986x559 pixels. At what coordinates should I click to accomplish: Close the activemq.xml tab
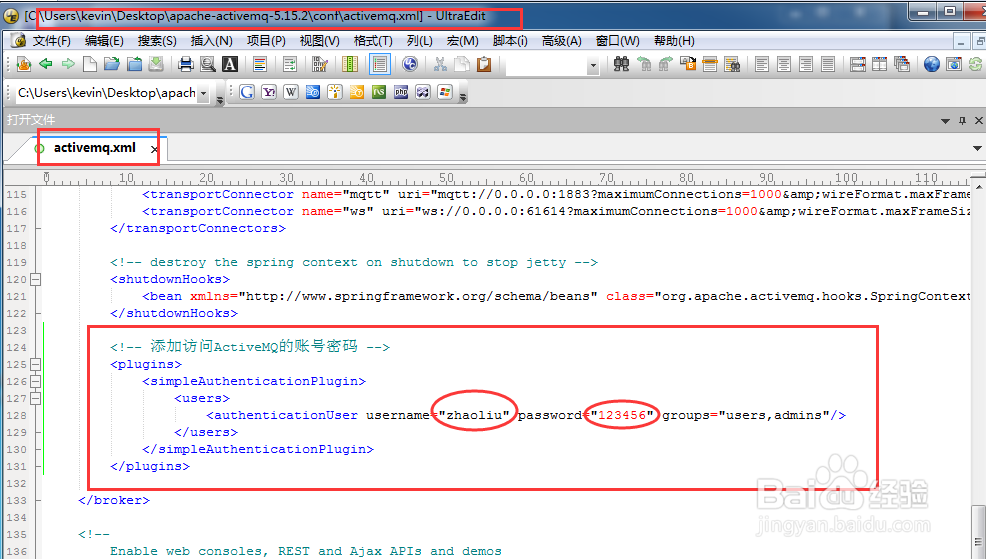[154, 149]
